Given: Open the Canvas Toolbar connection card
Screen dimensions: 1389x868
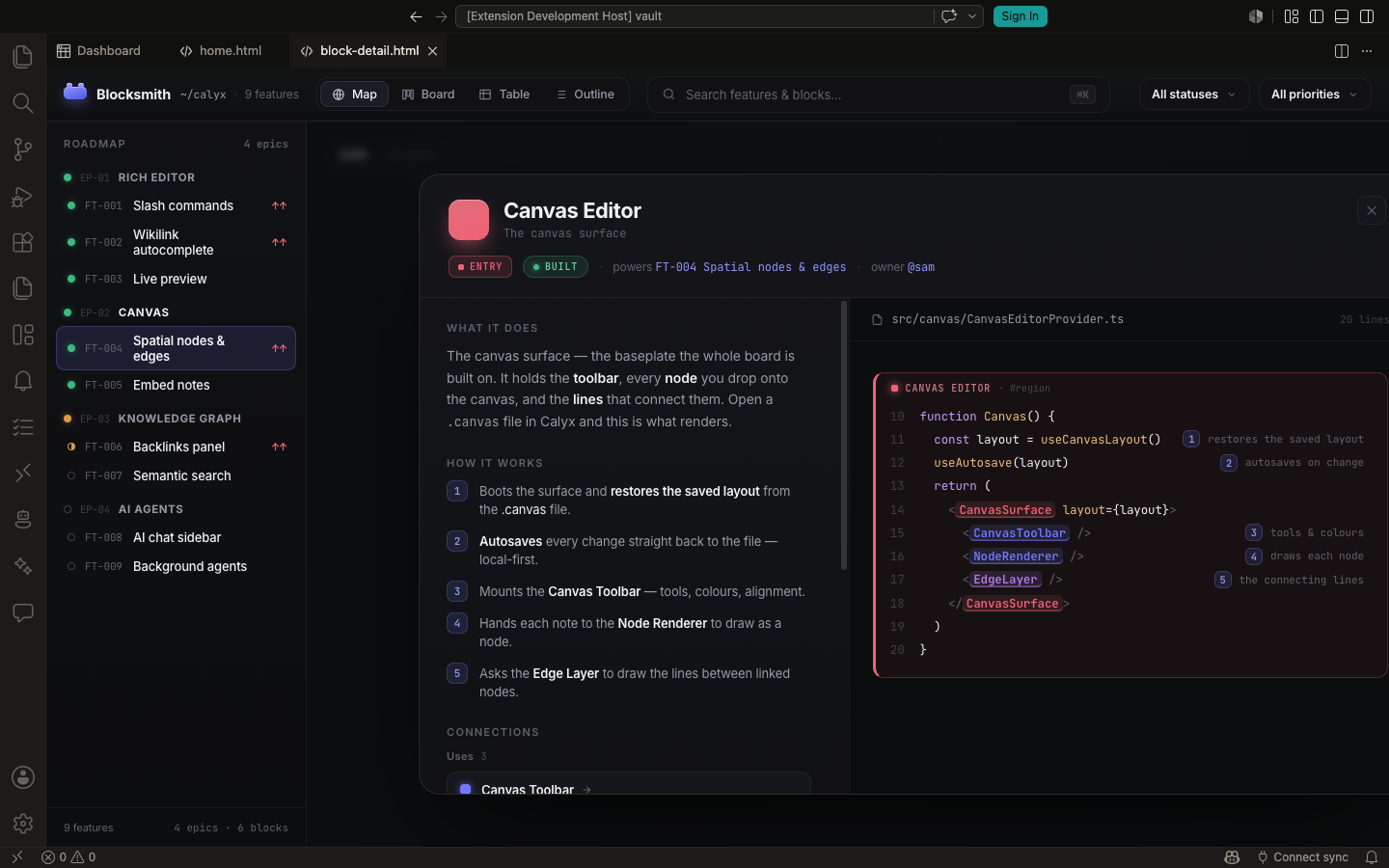Looking at the screenshot, I should 628,783.
